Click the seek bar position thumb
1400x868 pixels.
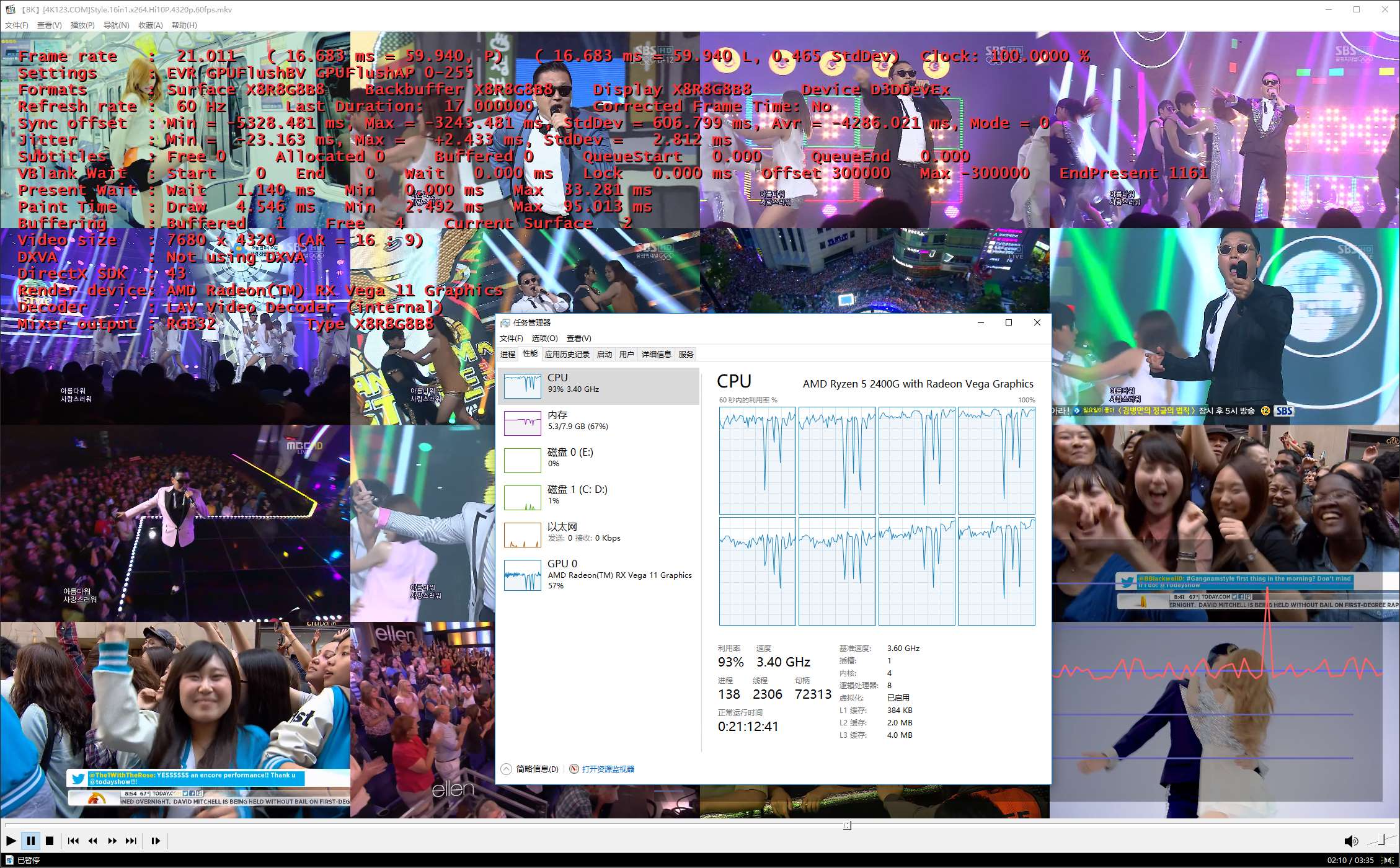tap(847, 825)
